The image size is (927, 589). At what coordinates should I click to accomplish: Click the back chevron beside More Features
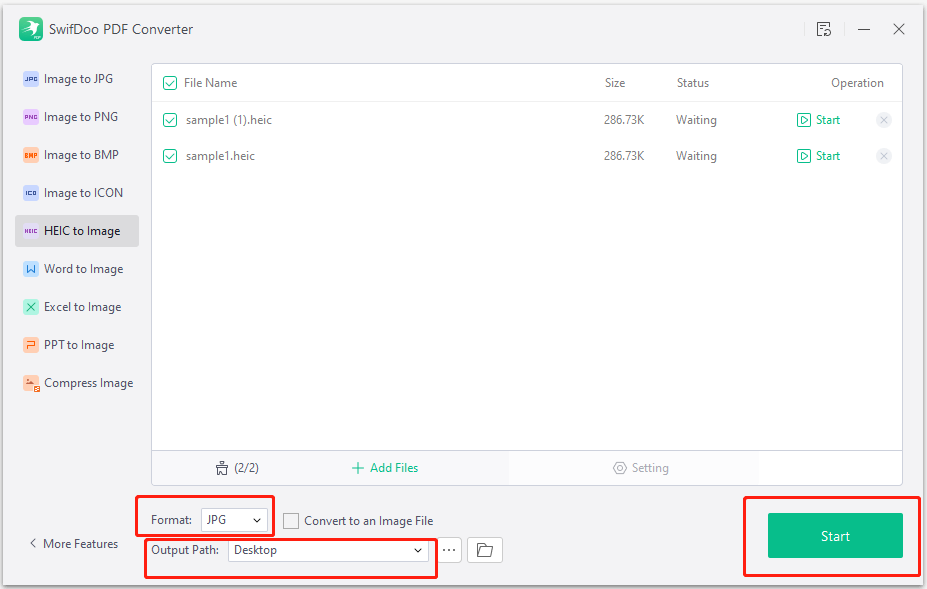point(33,543)
